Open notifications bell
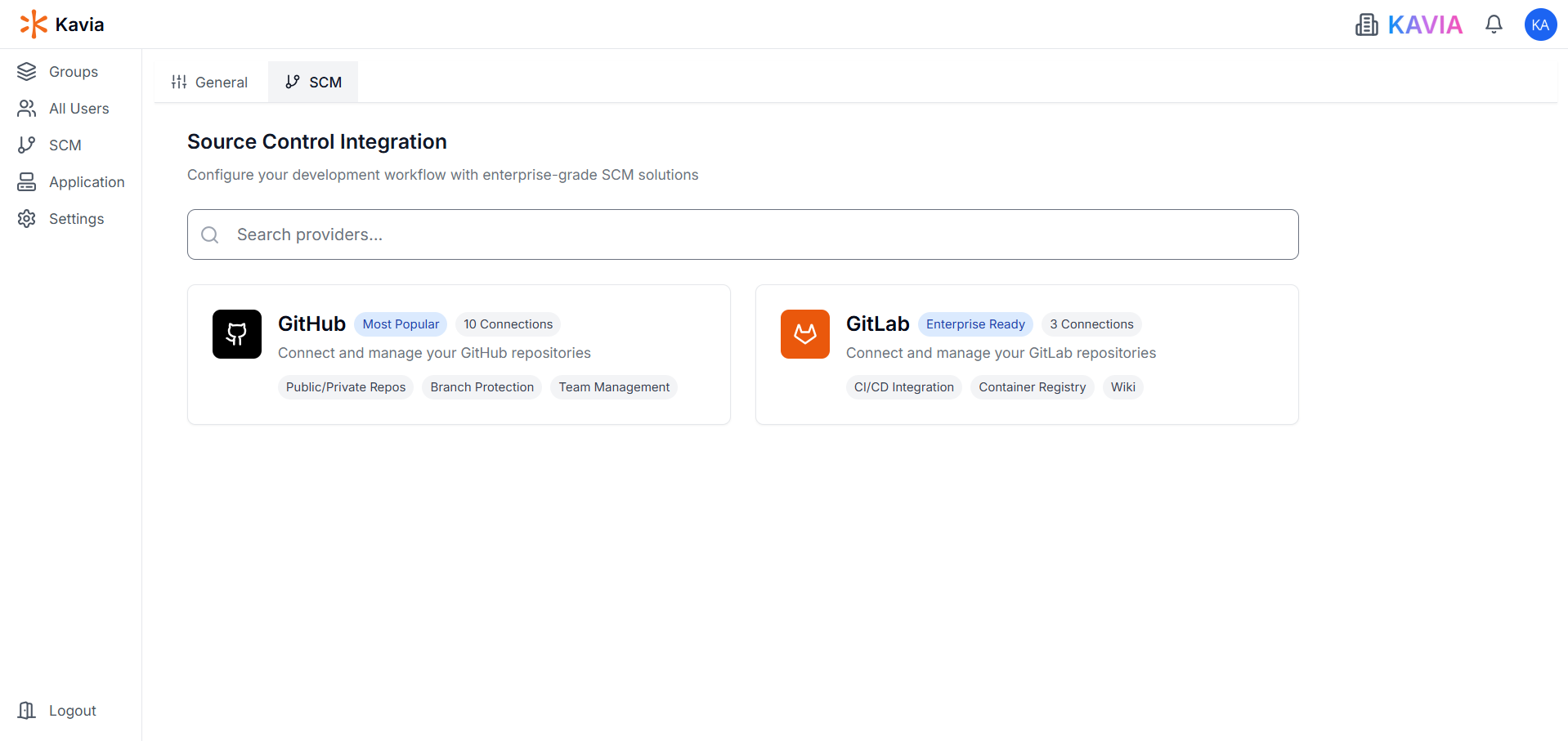1568x741 pixels. tap(1494, 25)
